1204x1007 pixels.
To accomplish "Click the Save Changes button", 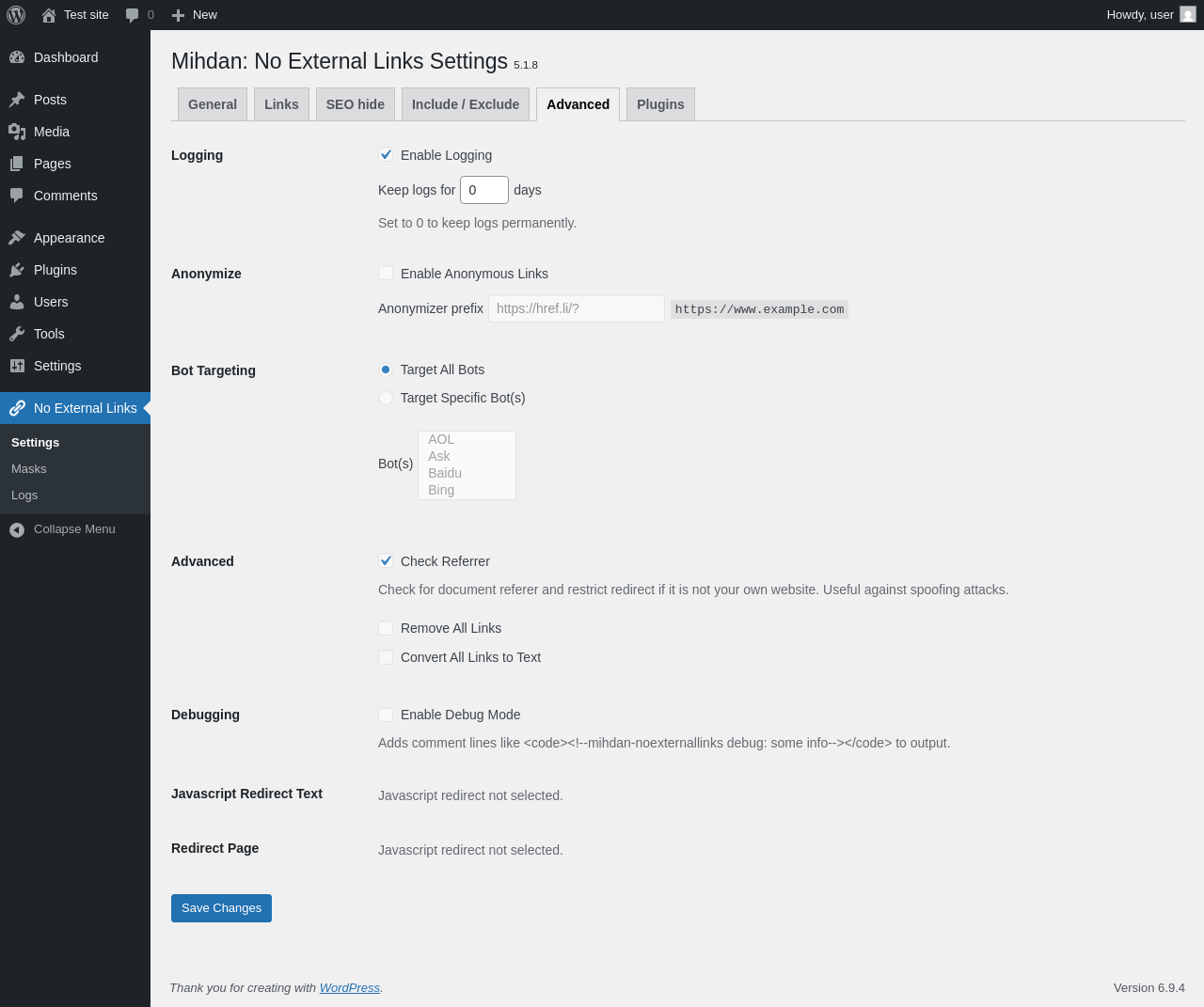I will click(x=221, y=908).
